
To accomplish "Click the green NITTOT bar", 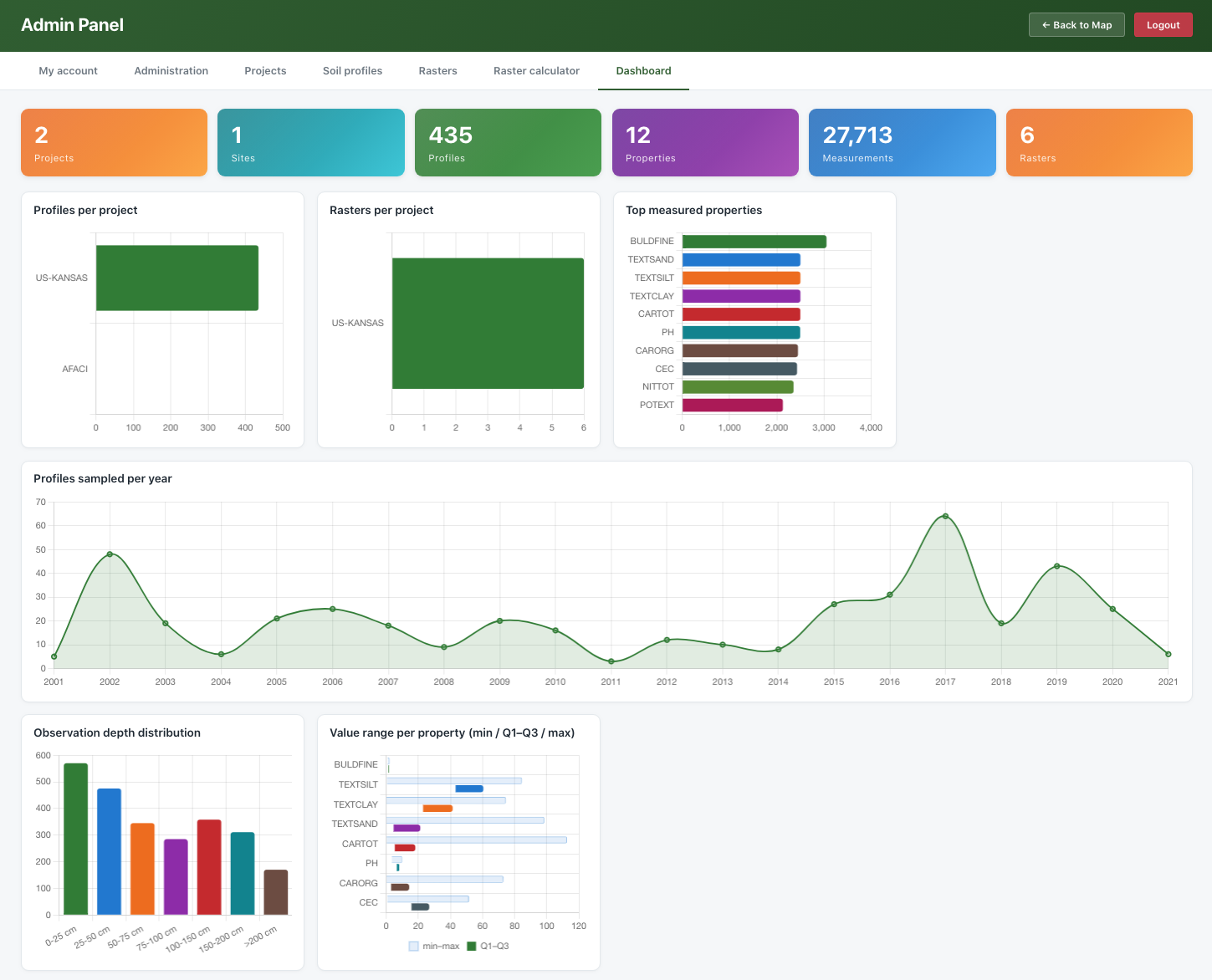I will pos(738,387).
